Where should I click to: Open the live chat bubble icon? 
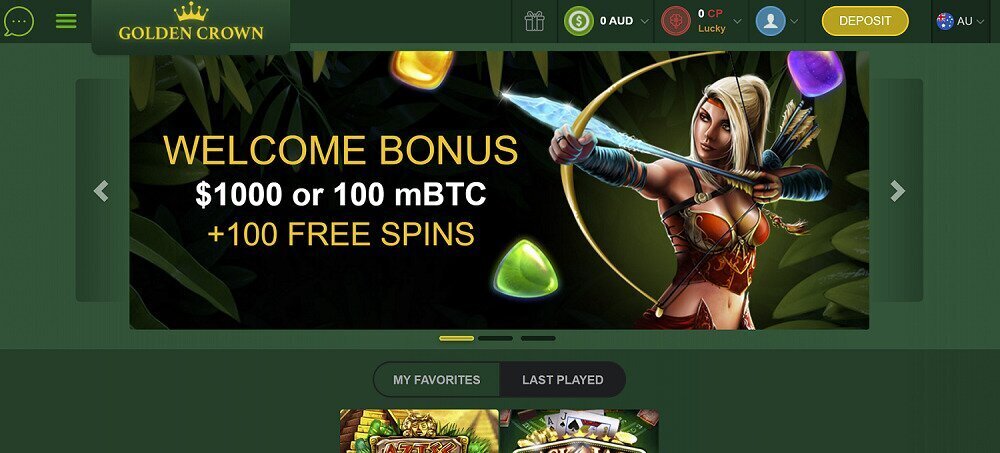pyautogui.click(x=18, y=21)
